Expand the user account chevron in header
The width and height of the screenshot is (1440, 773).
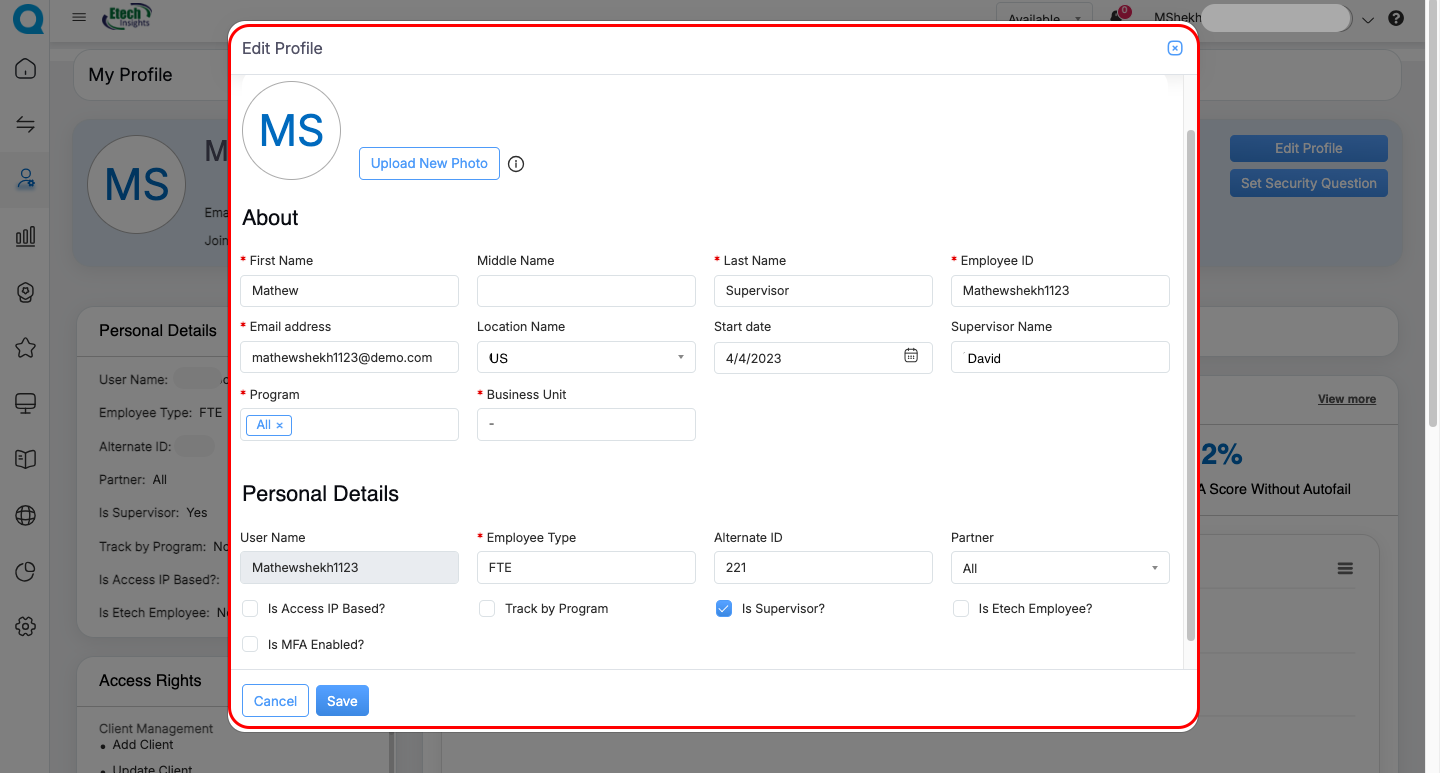pos(1369,19)
